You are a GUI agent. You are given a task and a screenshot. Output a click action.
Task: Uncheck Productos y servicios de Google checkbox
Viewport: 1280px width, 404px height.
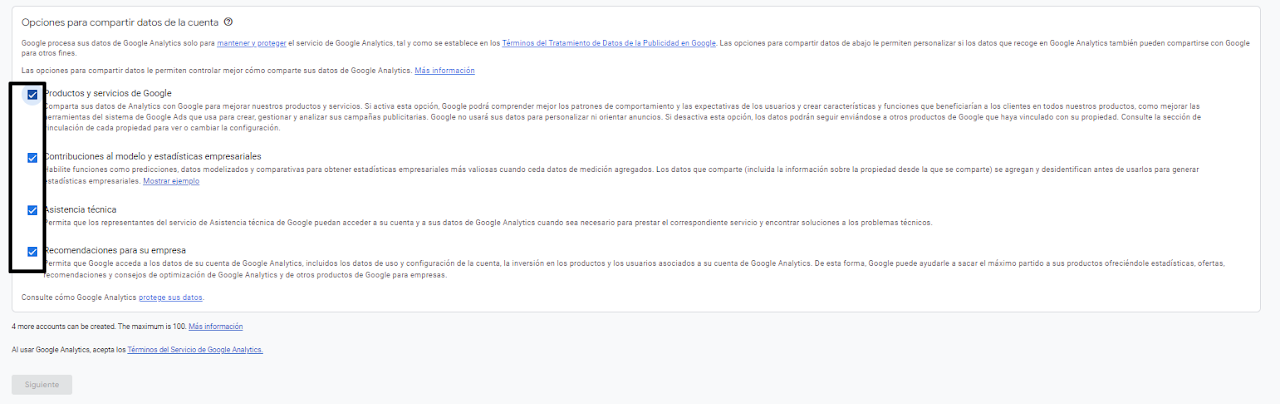[33, 95]
